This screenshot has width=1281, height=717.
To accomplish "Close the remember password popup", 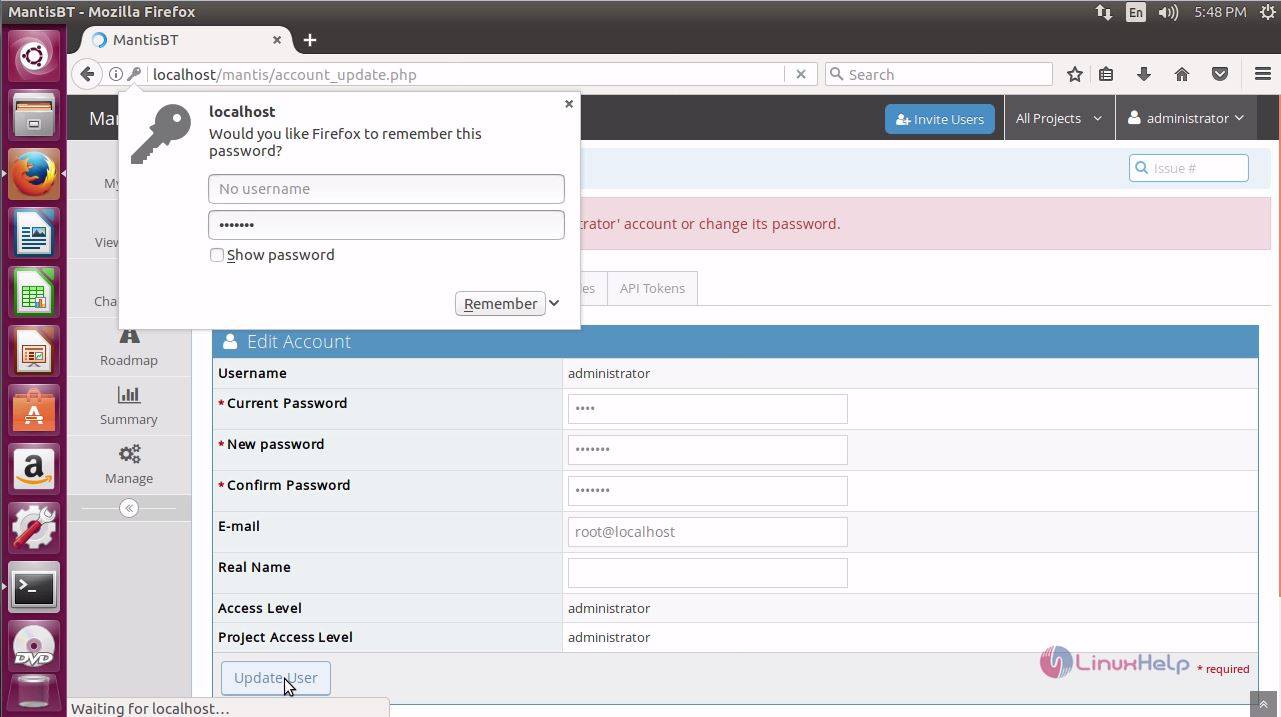I will (569, 104).
